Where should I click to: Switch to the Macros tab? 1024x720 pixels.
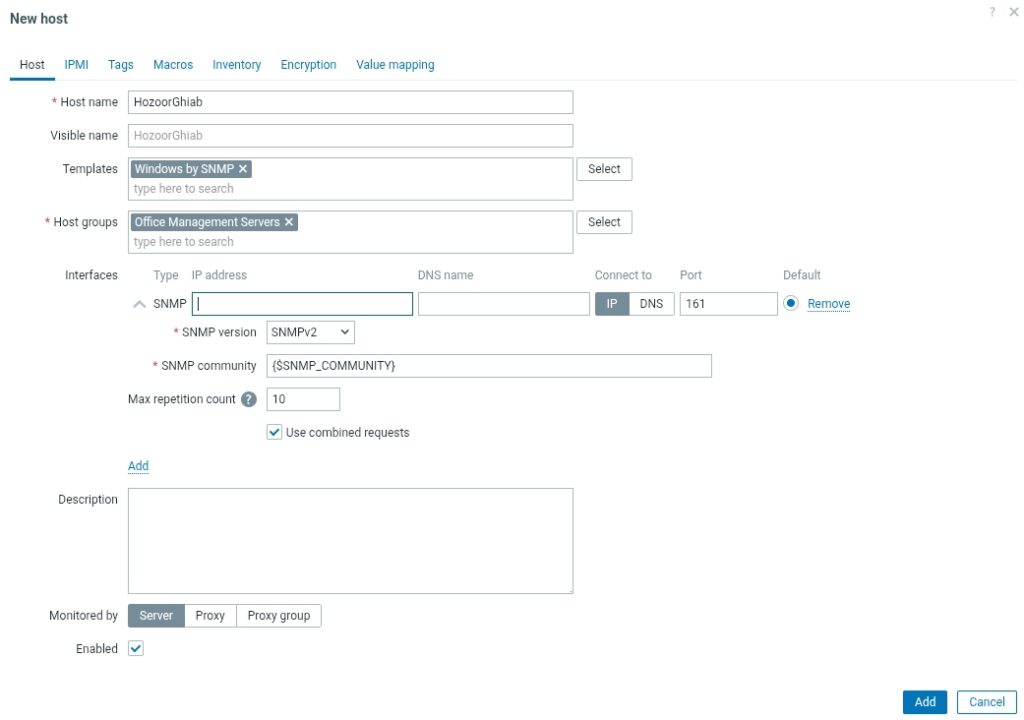(173, 65)
